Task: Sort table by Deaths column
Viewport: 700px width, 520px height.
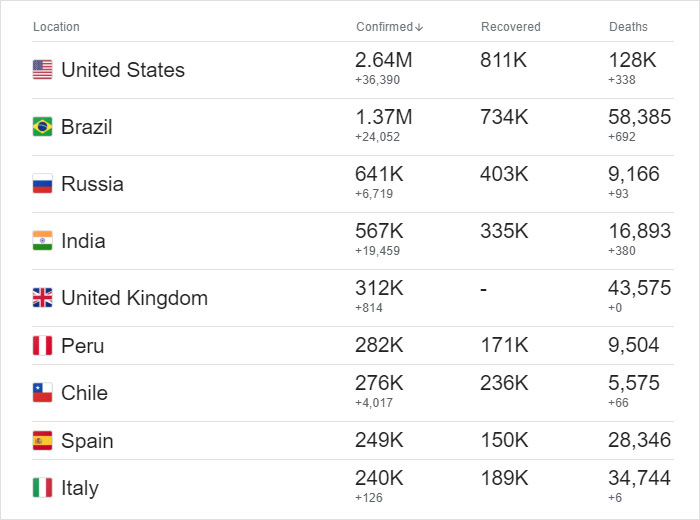Action: 628,27
